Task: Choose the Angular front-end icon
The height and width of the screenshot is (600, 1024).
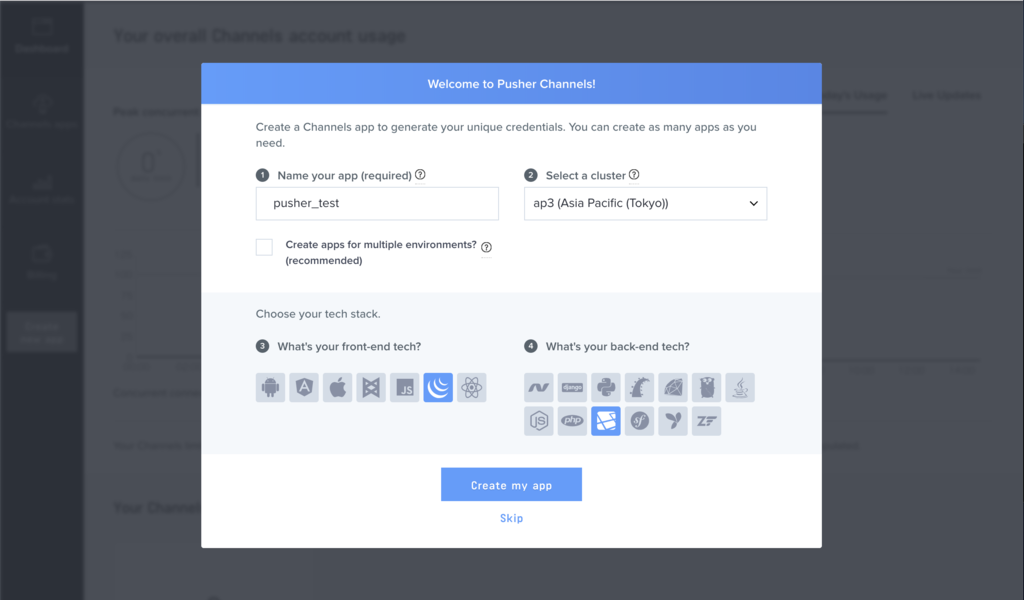Action: coord(304,388)
